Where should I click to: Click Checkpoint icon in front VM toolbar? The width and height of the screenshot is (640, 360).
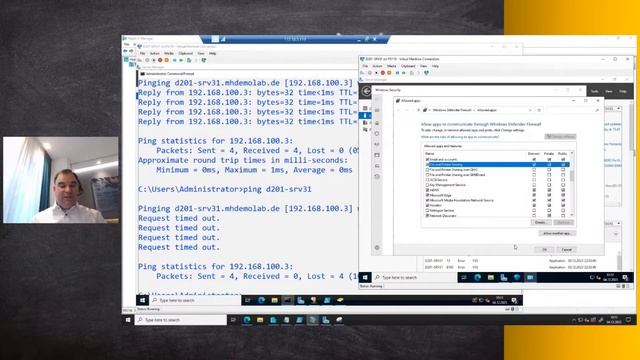coord(411,73)
